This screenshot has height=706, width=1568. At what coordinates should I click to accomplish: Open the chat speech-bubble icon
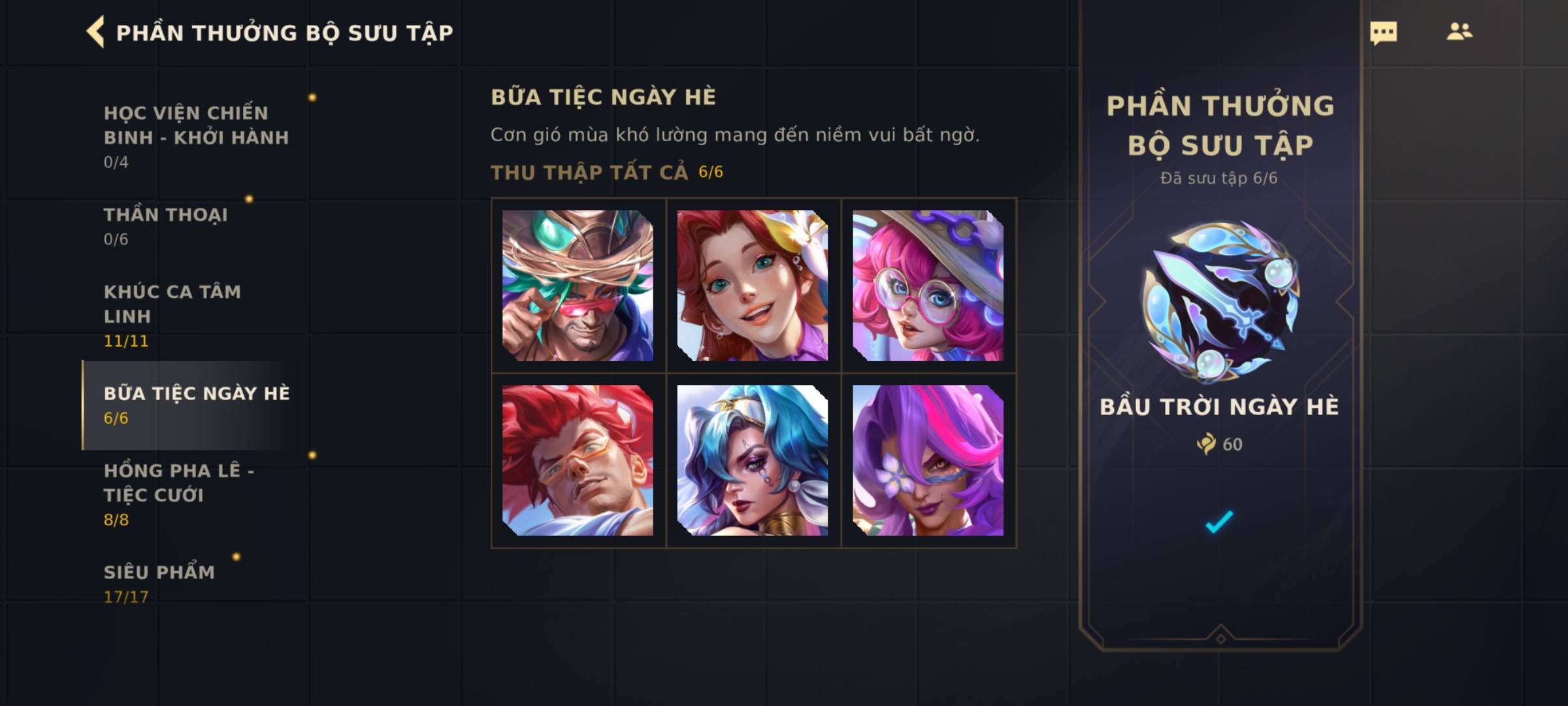pyautogui.click(x=1383, y=33)
